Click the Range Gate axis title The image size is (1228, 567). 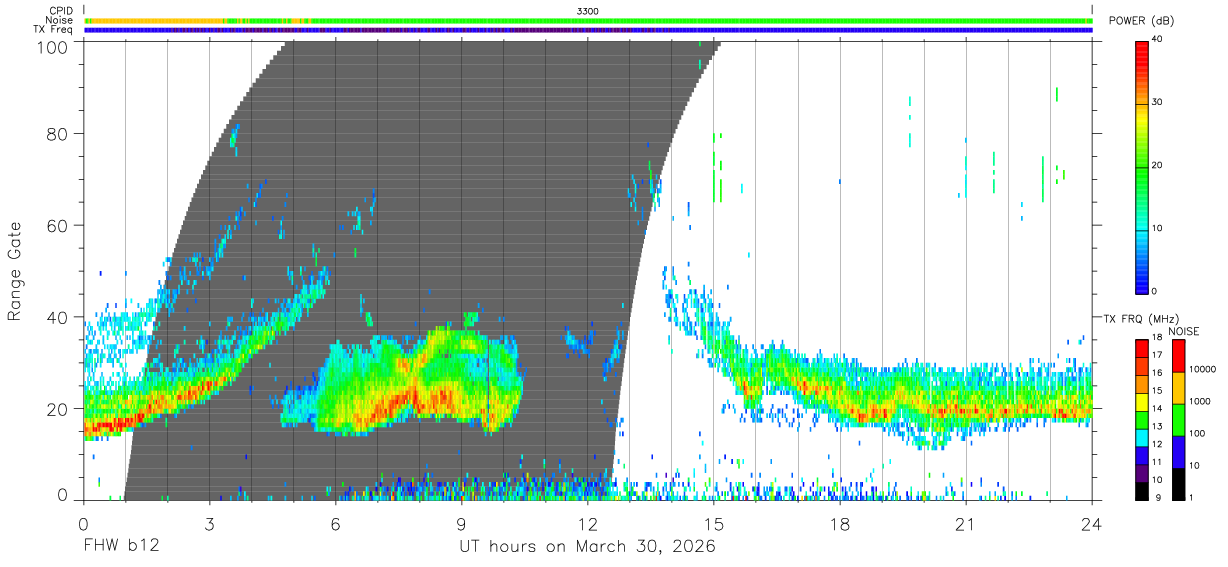[15, 272]
